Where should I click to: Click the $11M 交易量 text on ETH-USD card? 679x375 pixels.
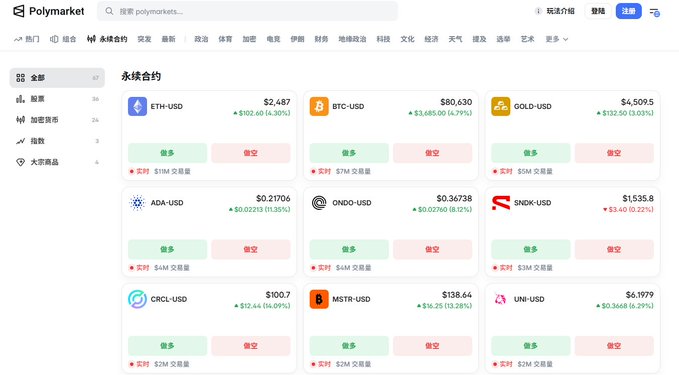(172, 171)
